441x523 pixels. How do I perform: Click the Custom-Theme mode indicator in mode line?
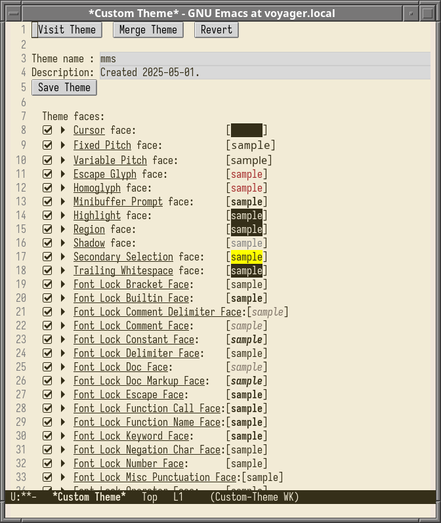[255, 497]
